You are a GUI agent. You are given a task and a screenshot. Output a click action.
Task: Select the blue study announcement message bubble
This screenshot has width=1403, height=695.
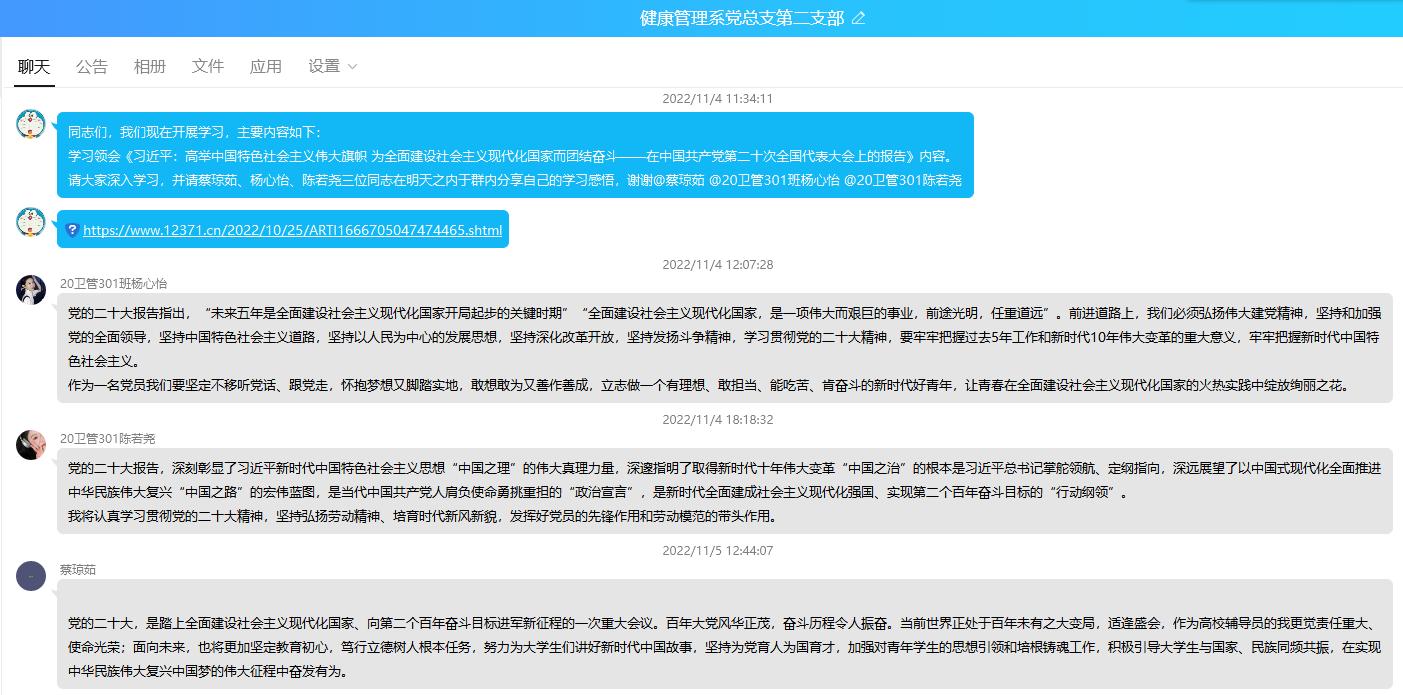515,155
